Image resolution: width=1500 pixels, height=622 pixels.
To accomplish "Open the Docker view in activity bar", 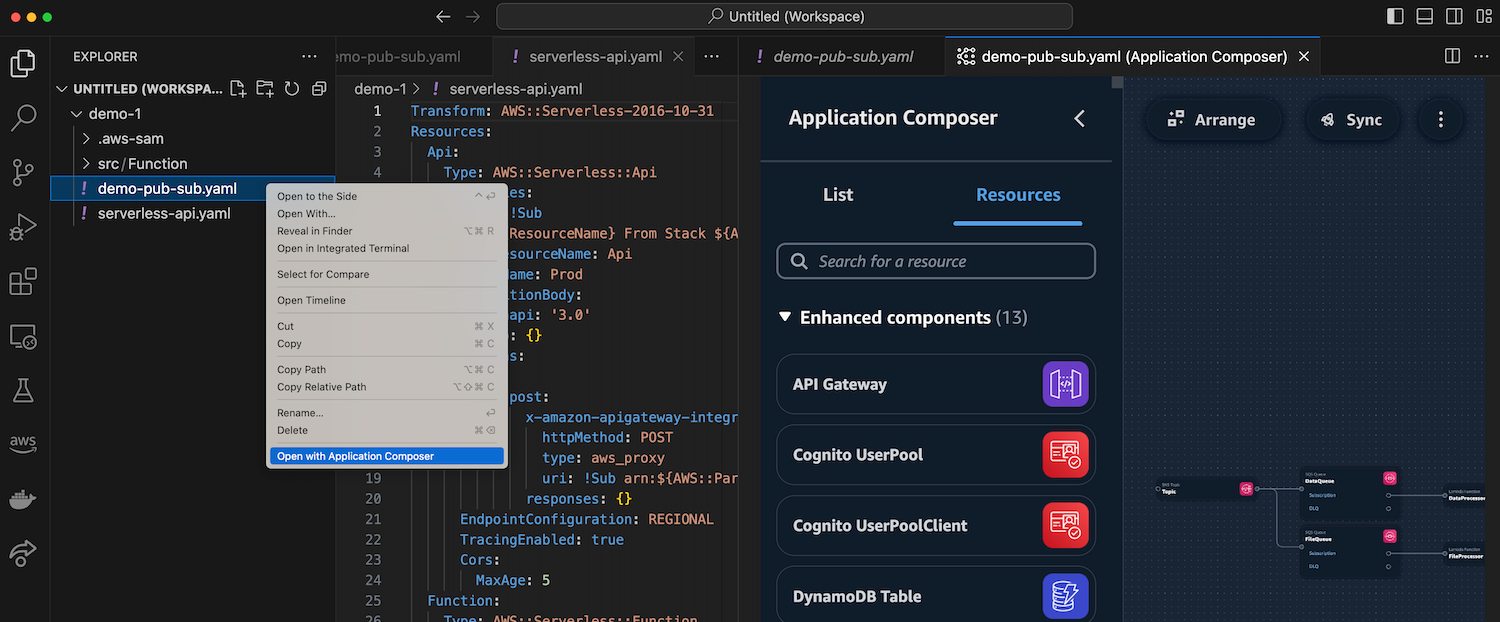I will pos(23,499).
